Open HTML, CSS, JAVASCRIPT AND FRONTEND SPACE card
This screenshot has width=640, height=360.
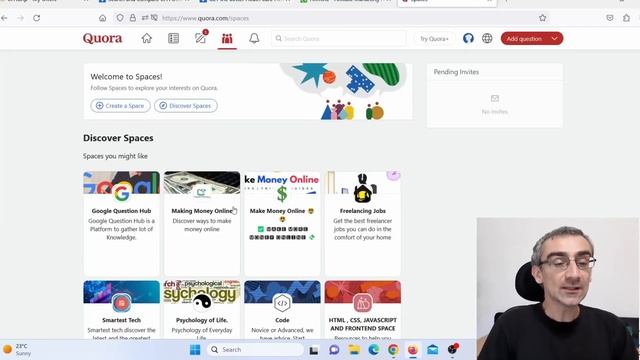coord(362,310)
